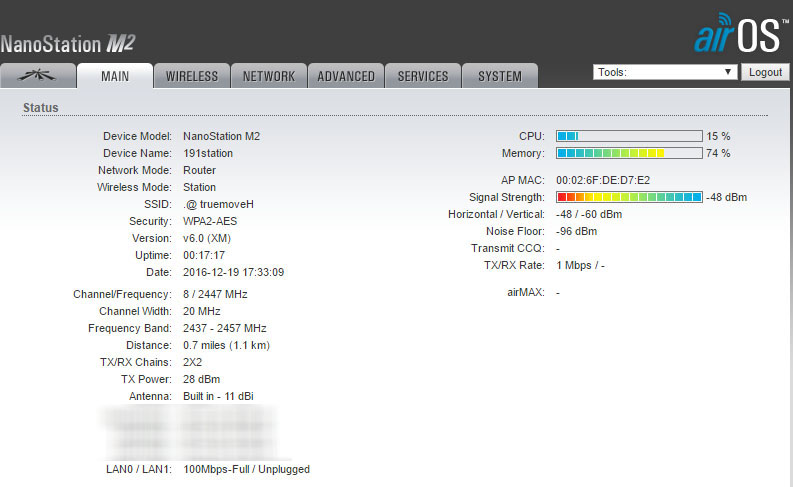Switch to the MAIN tab
Image resolution: width=793 pixels, height=487 pixels.
[x=115, y=76]
